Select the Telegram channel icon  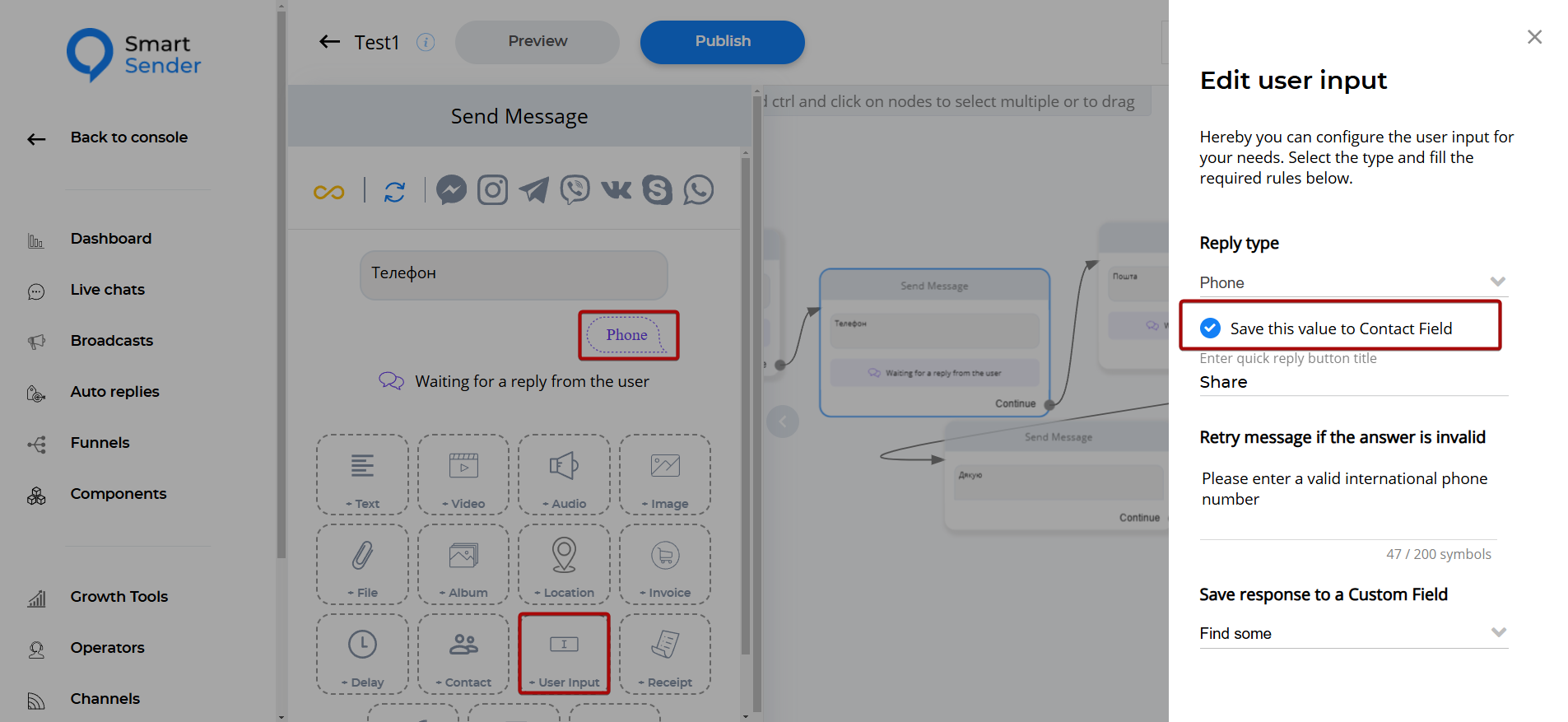(534, 190)
